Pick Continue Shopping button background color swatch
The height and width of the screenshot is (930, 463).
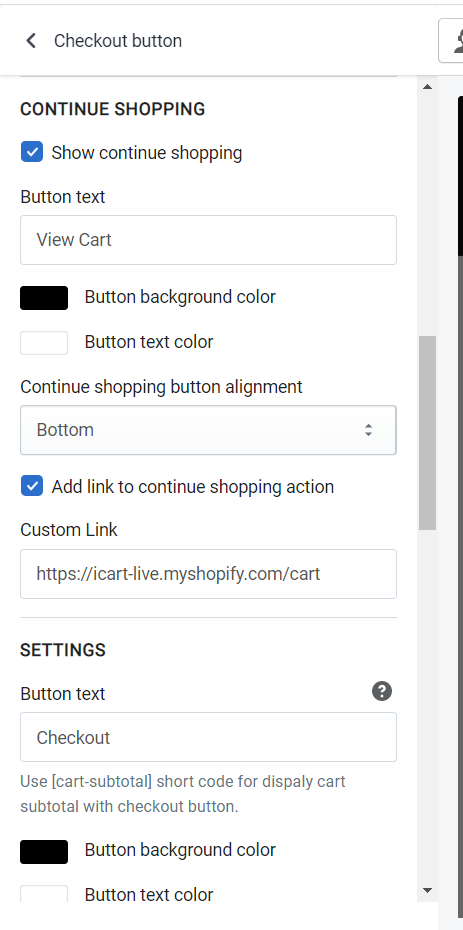[x=44, y=298]
